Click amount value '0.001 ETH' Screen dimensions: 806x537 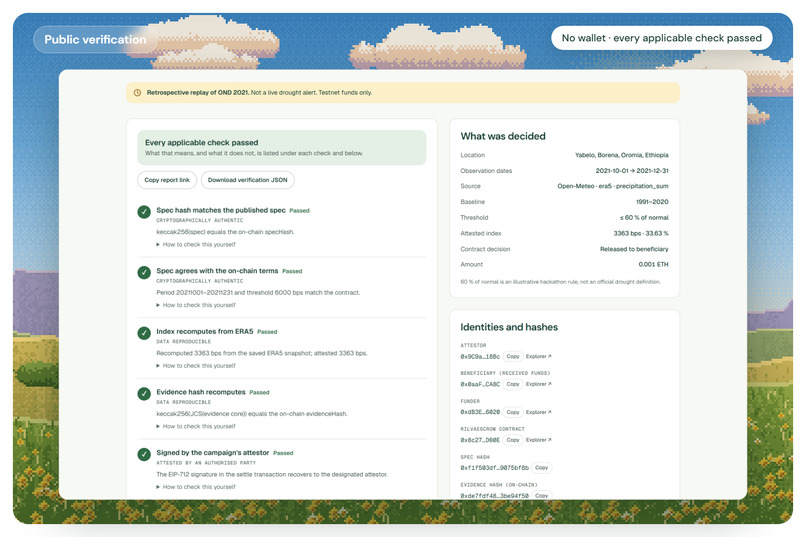653,265
